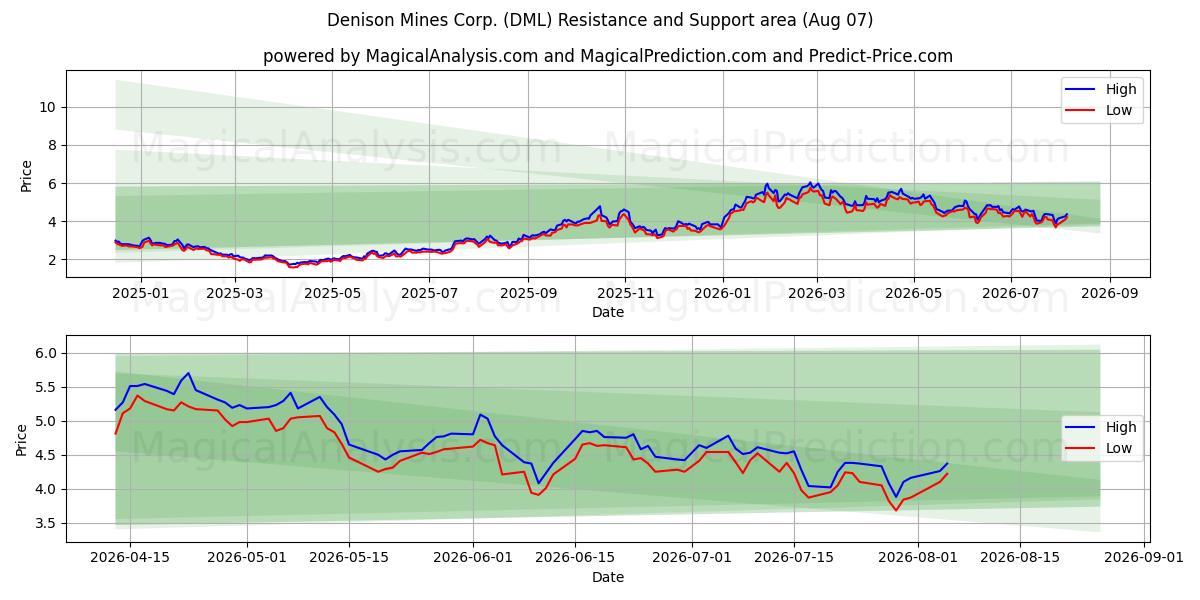Click the '2026-05-15' date label on the bottom chart
Image resolution: width=1200 pixels, height=600 pixels.
349,559
